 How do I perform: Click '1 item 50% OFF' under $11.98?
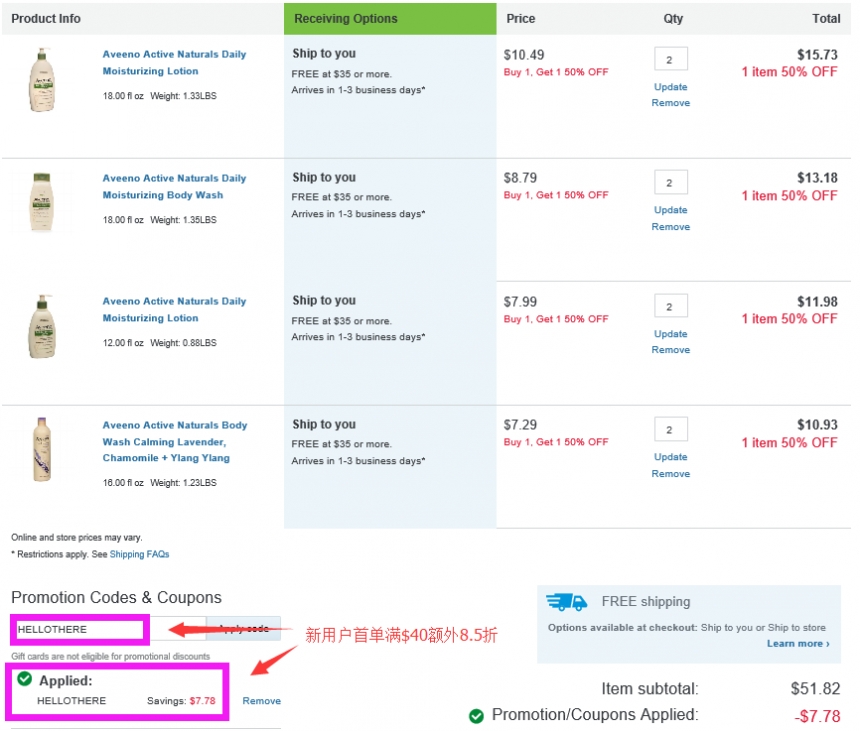[789, 319]
